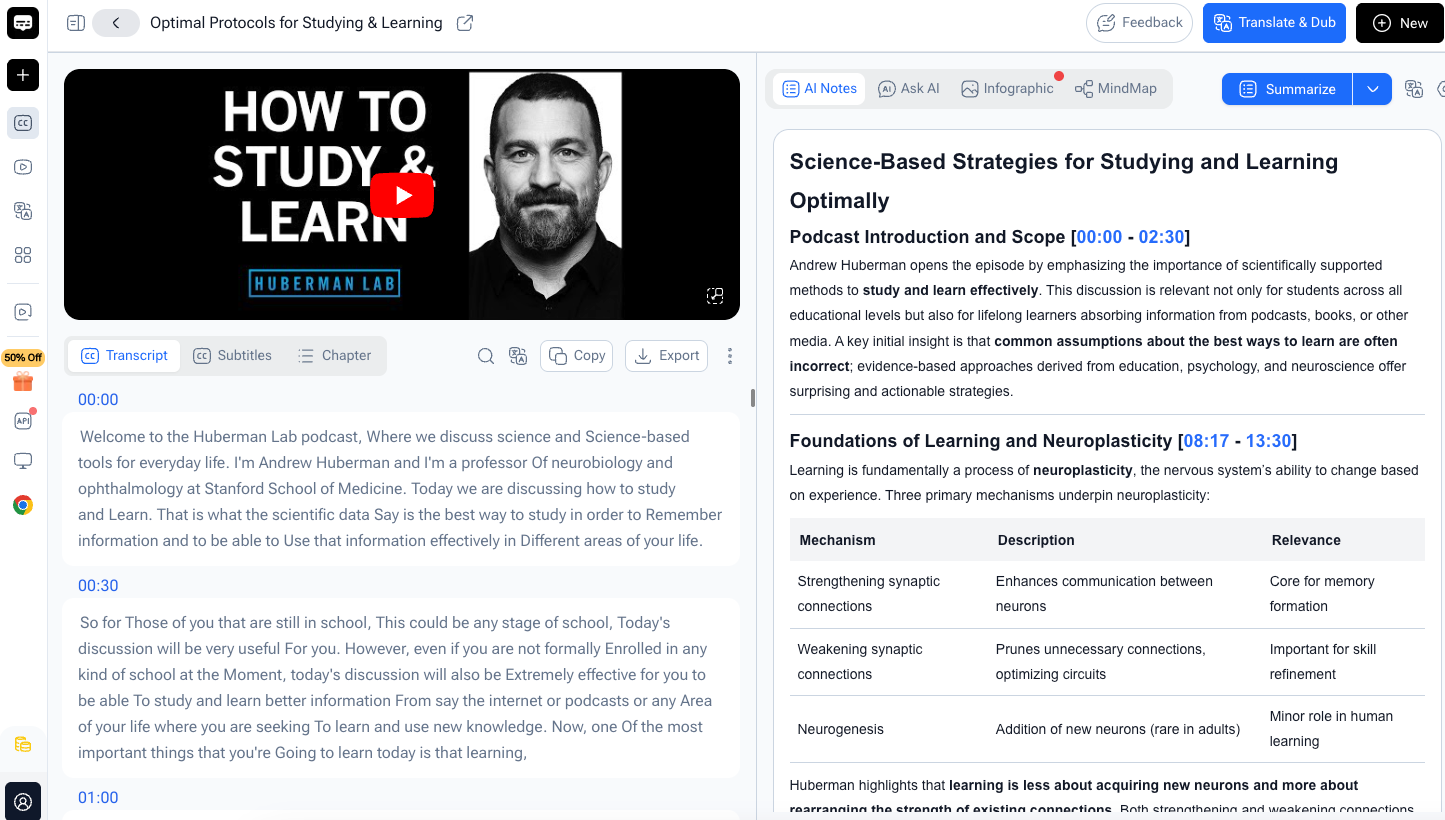Image resolution: width=1445 pixels, height=820 pixels.
Task: Toggle the sidebar panel layout icon
Action: click(x=75, y=23)
